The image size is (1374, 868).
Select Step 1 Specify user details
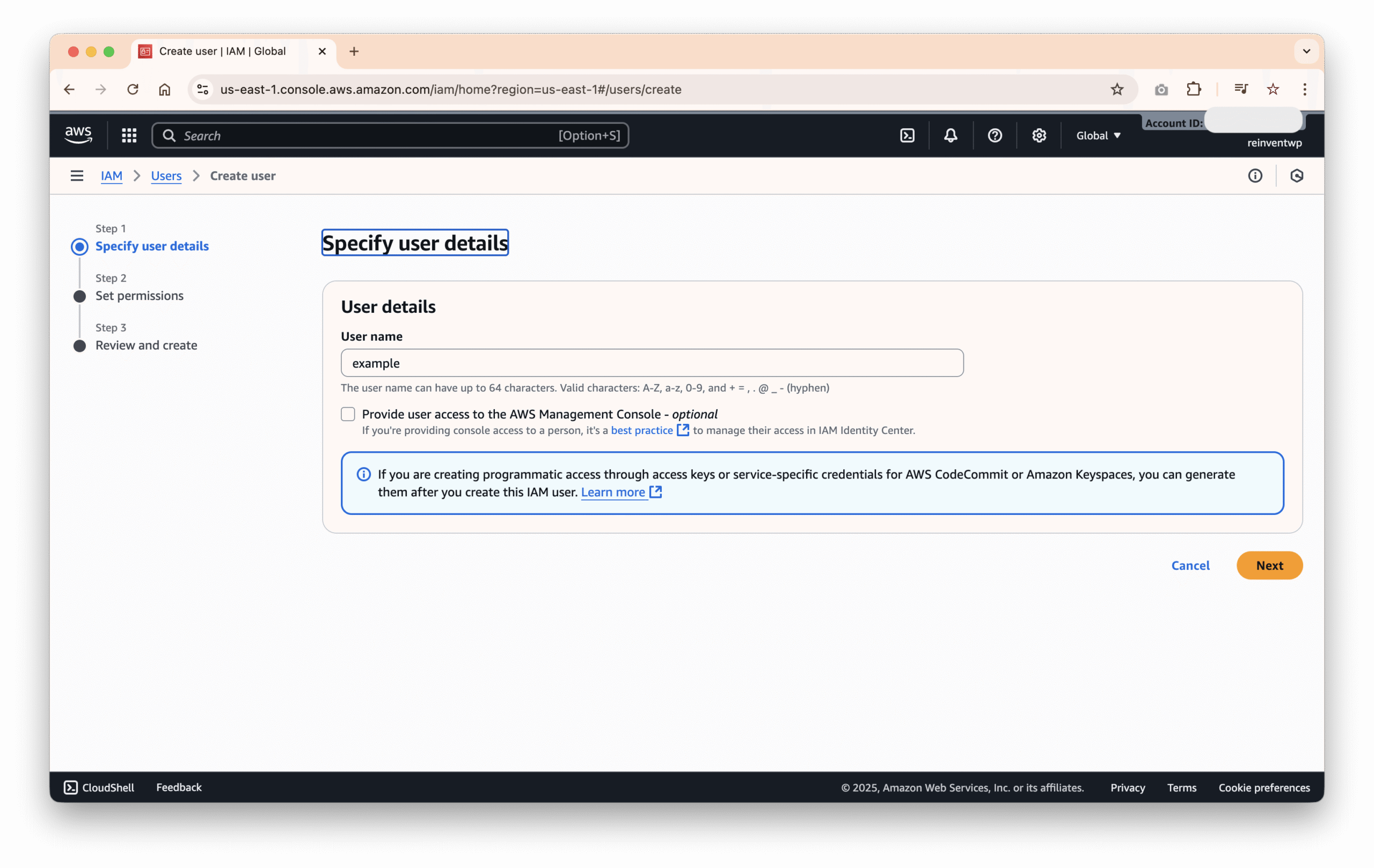pyautogui.click(x=152, y=246)
